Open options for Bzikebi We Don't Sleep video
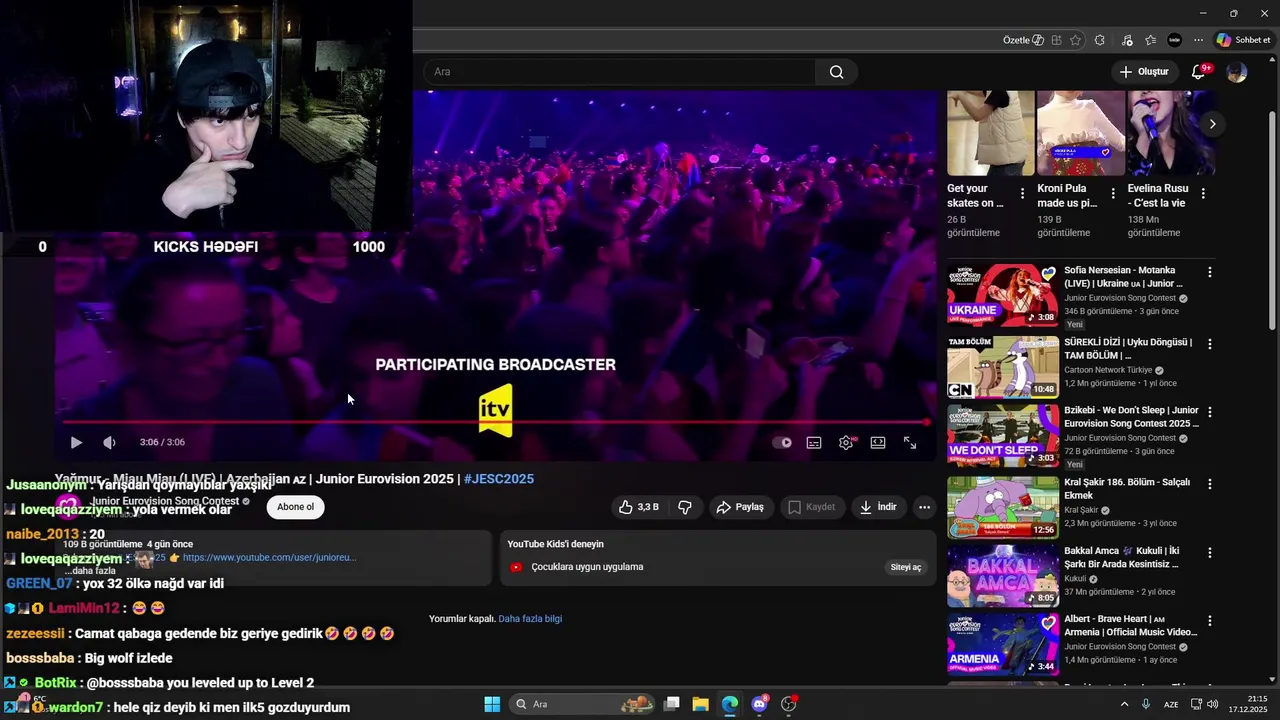The image size is (1280, 720). (1209, 412)
